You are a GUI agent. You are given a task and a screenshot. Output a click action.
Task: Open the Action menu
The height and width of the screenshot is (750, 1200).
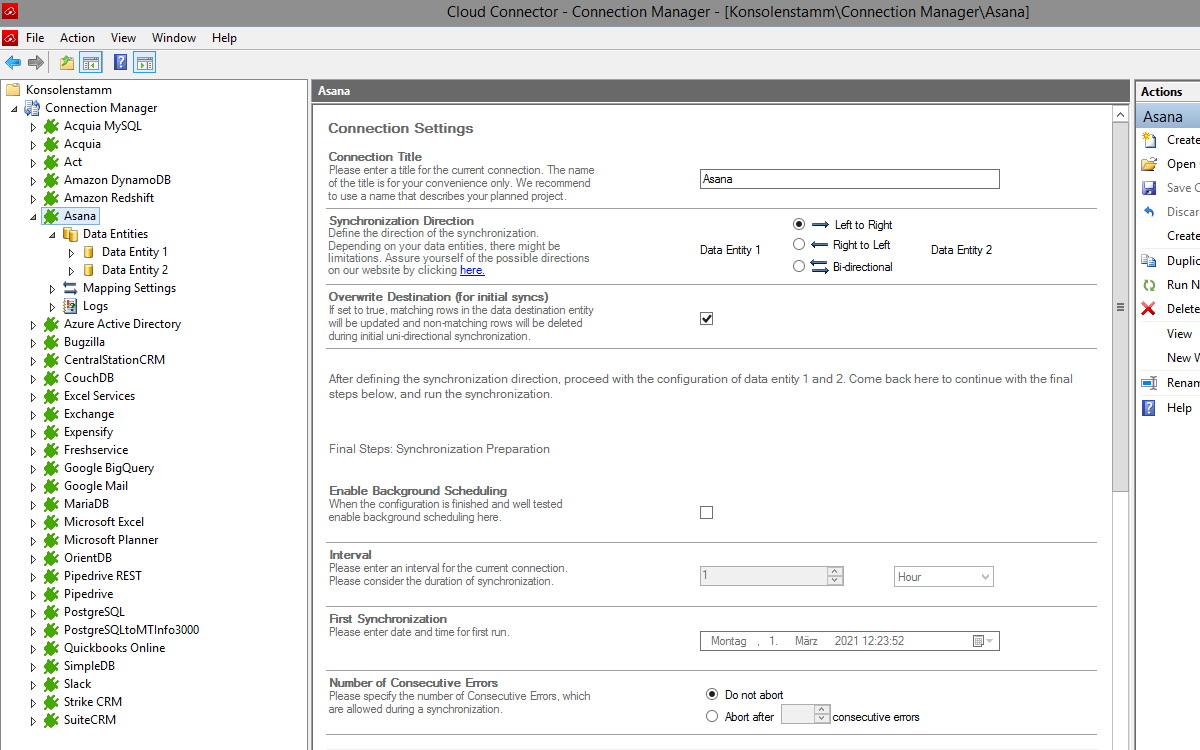[77, 38]
